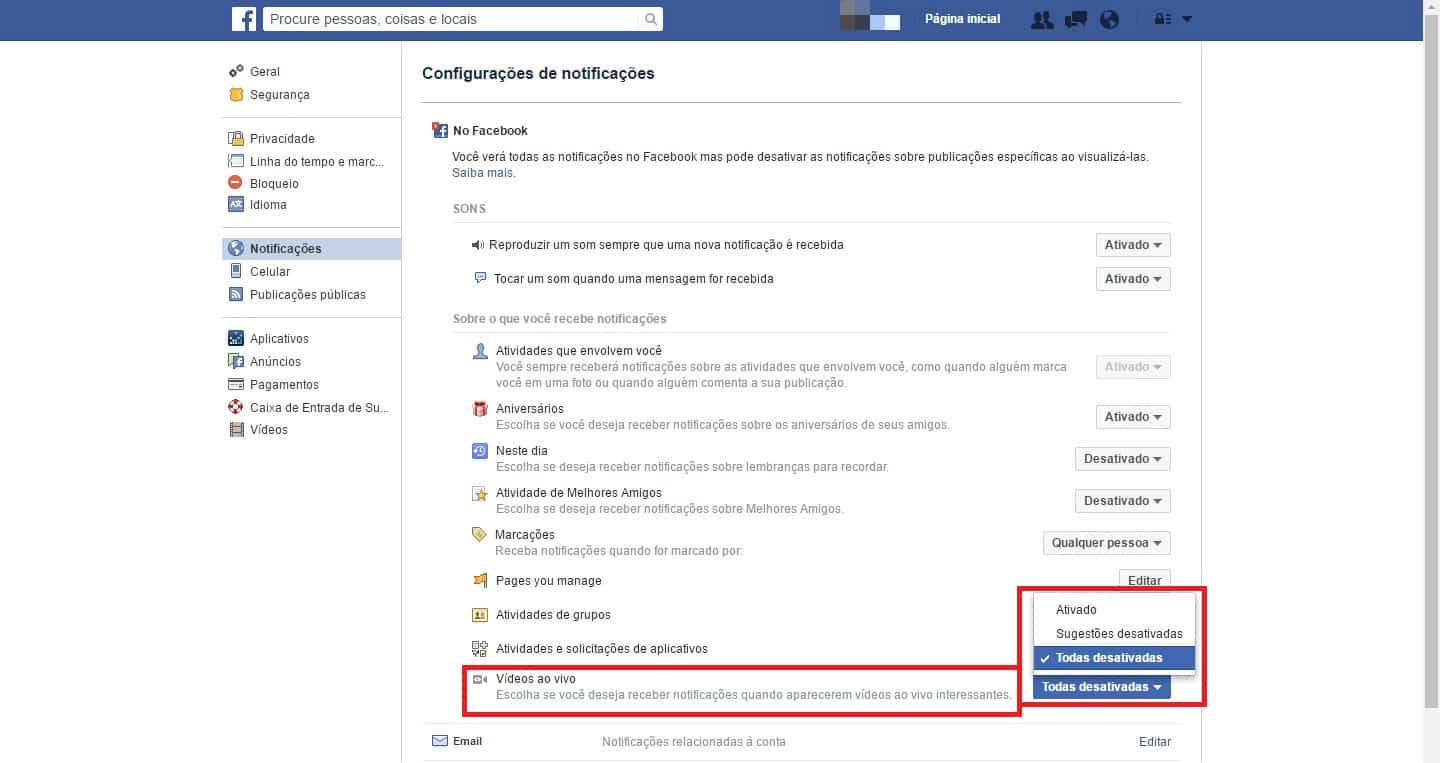Open Ativado dropdown for notification sound

[x=1133, y=245]
